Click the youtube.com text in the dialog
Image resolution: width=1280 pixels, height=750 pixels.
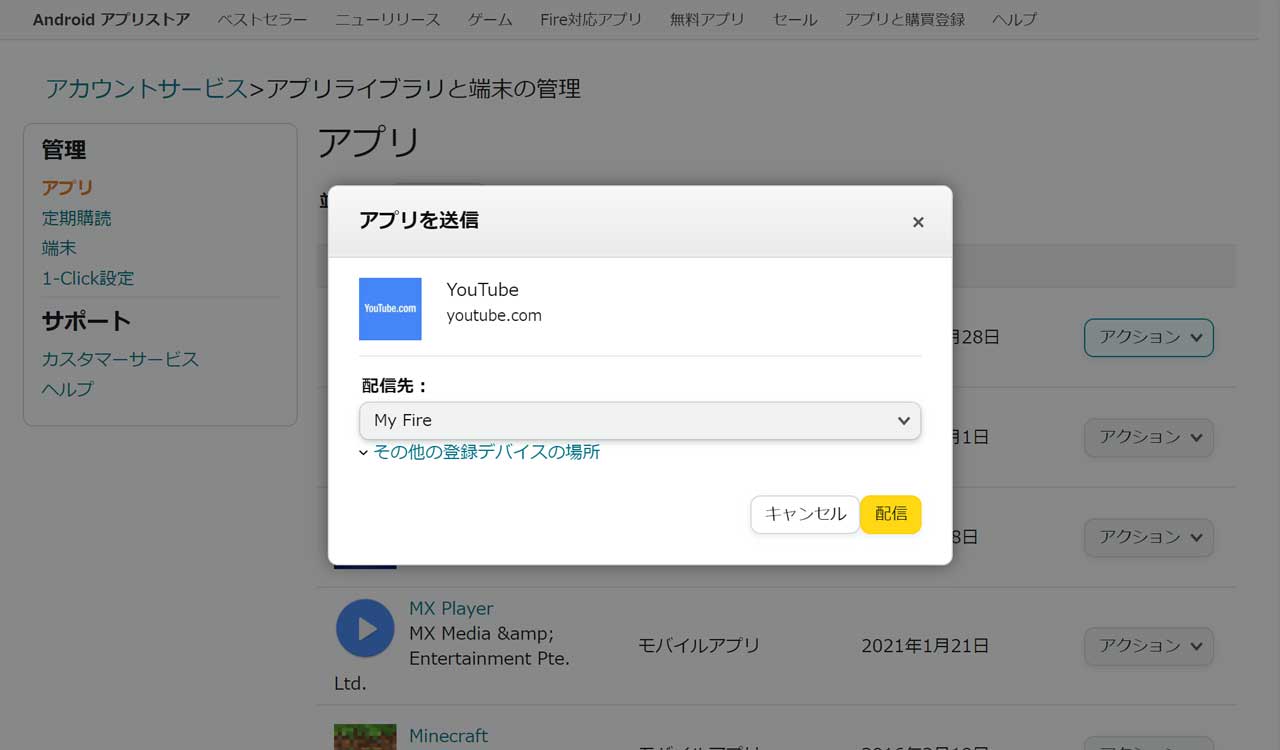click(x=494, y=316)
